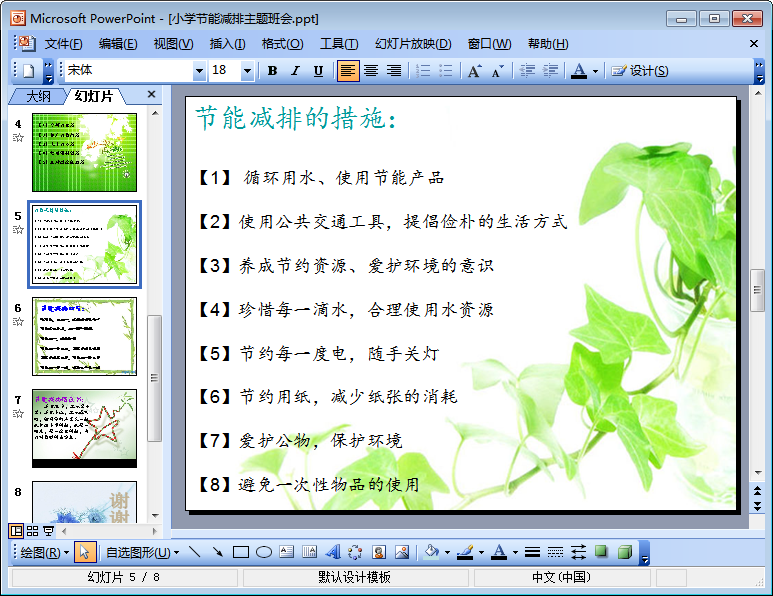773x596 pixels.
Task: Apply Fill Color paint bucket
Action: pos(431,552)
